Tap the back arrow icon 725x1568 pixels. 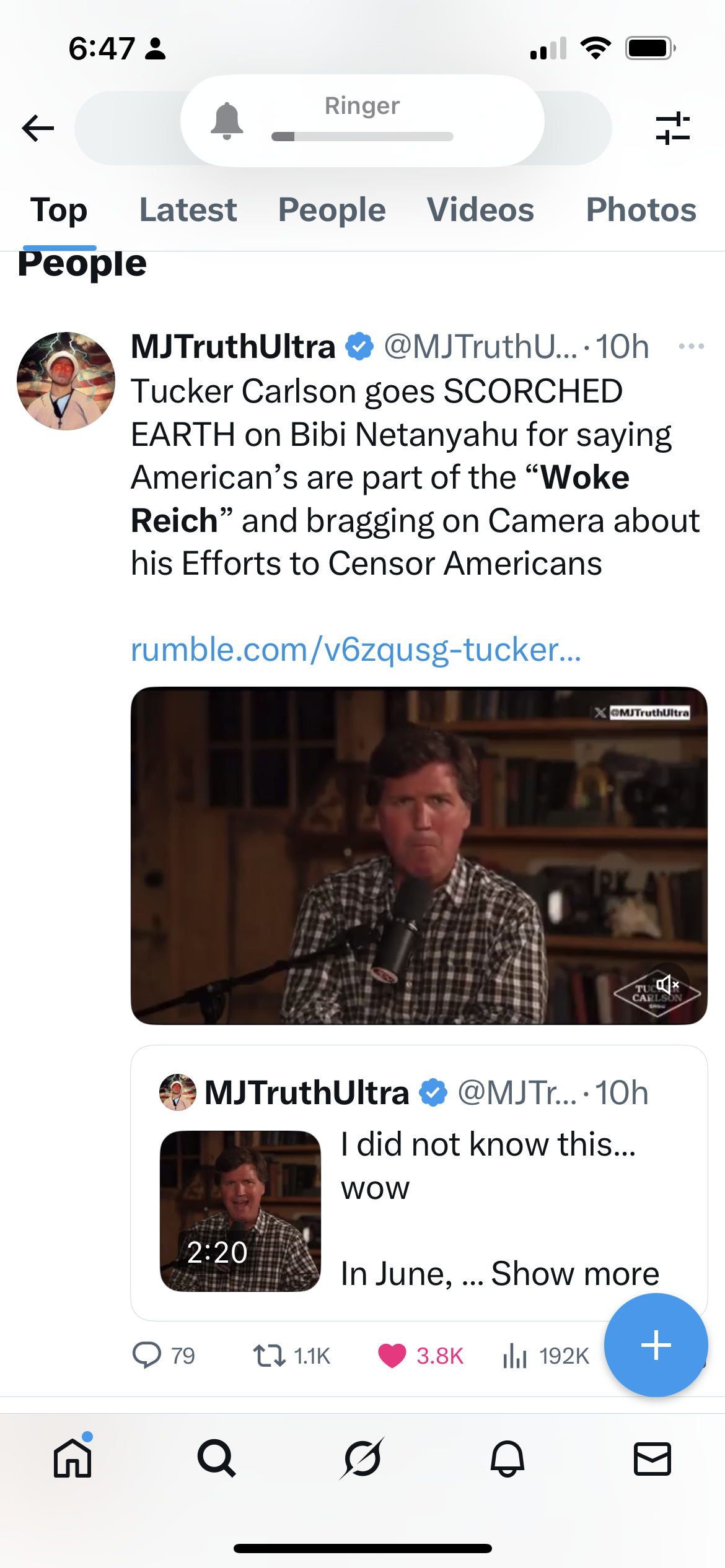pyautogui.click(x=38, y=128)
